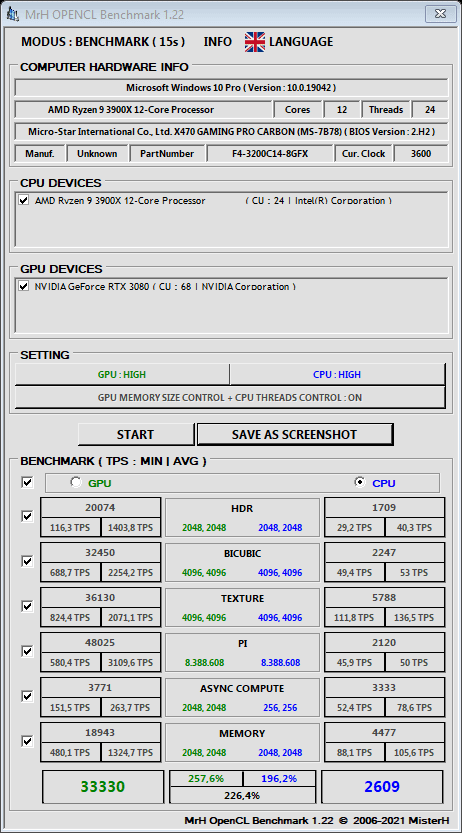
Task: Click the 256, 256 ASYNC COMPUTE CPU size
Action: 280,708
